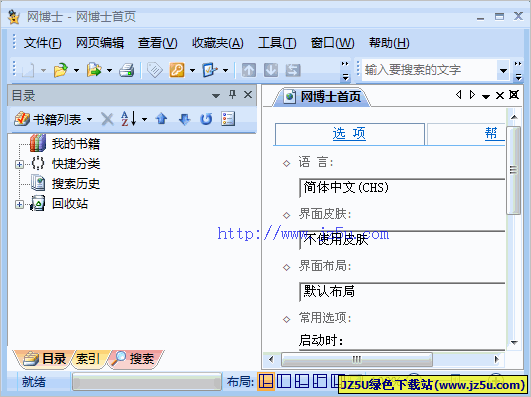Screen dimensions: 531x397
Task: Click the tag label toolbar icon
Action: [155, 70]
